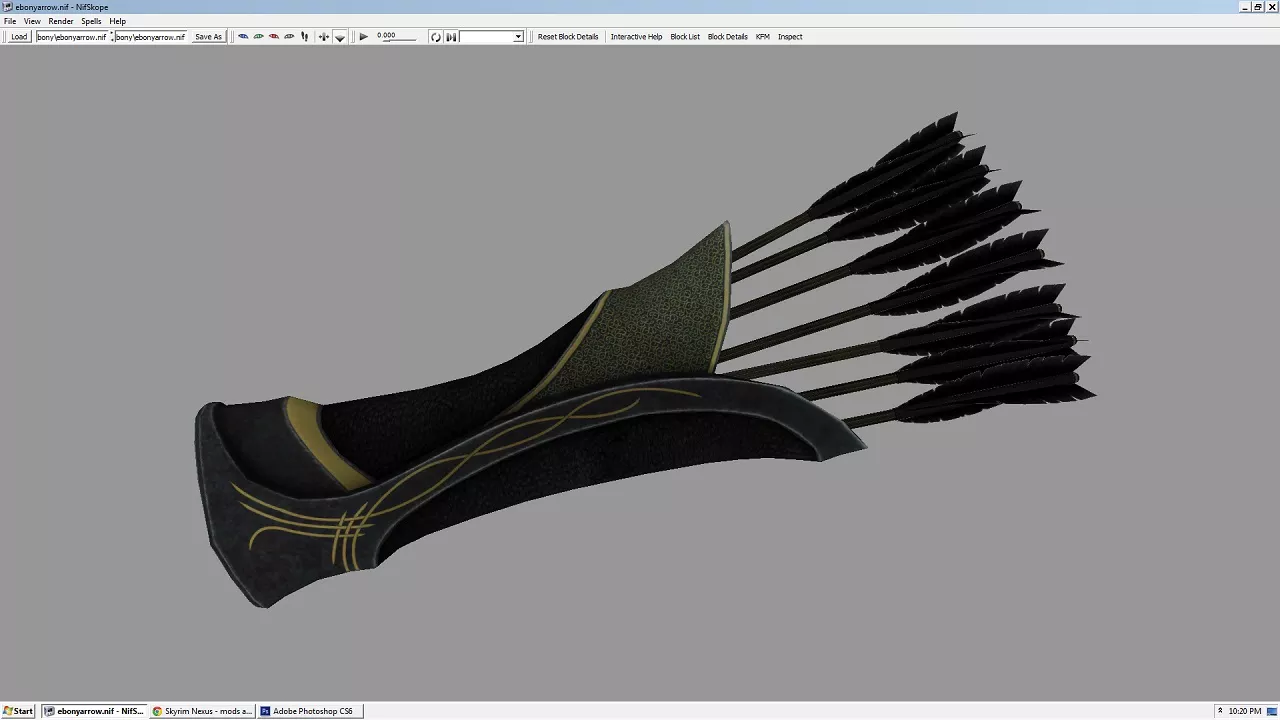Open the view dropdown arrow icon

click(x=340, y=37)
